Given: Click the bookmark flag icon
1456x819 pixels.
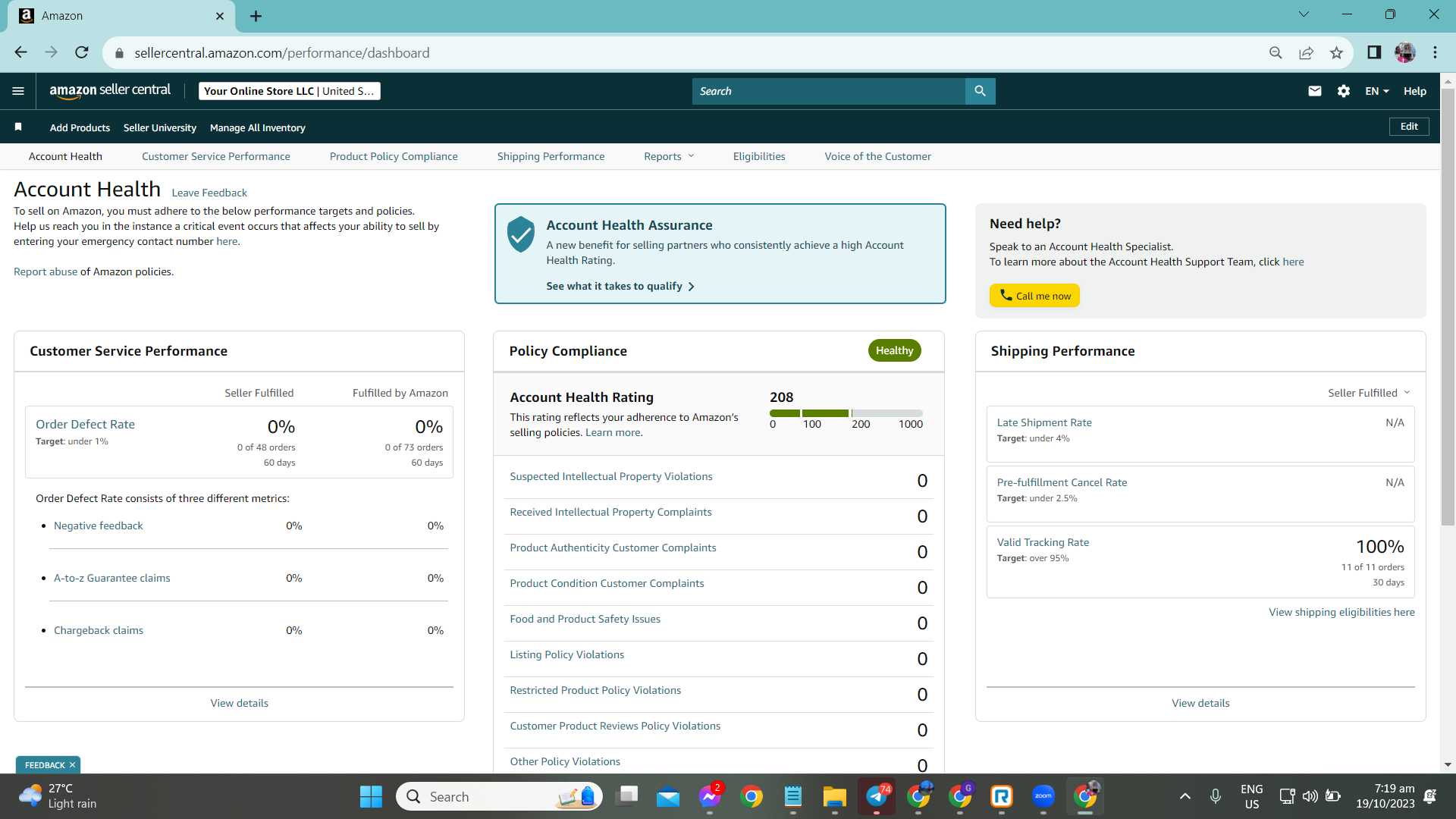Looking at the screenshot, I should [18, 127].
